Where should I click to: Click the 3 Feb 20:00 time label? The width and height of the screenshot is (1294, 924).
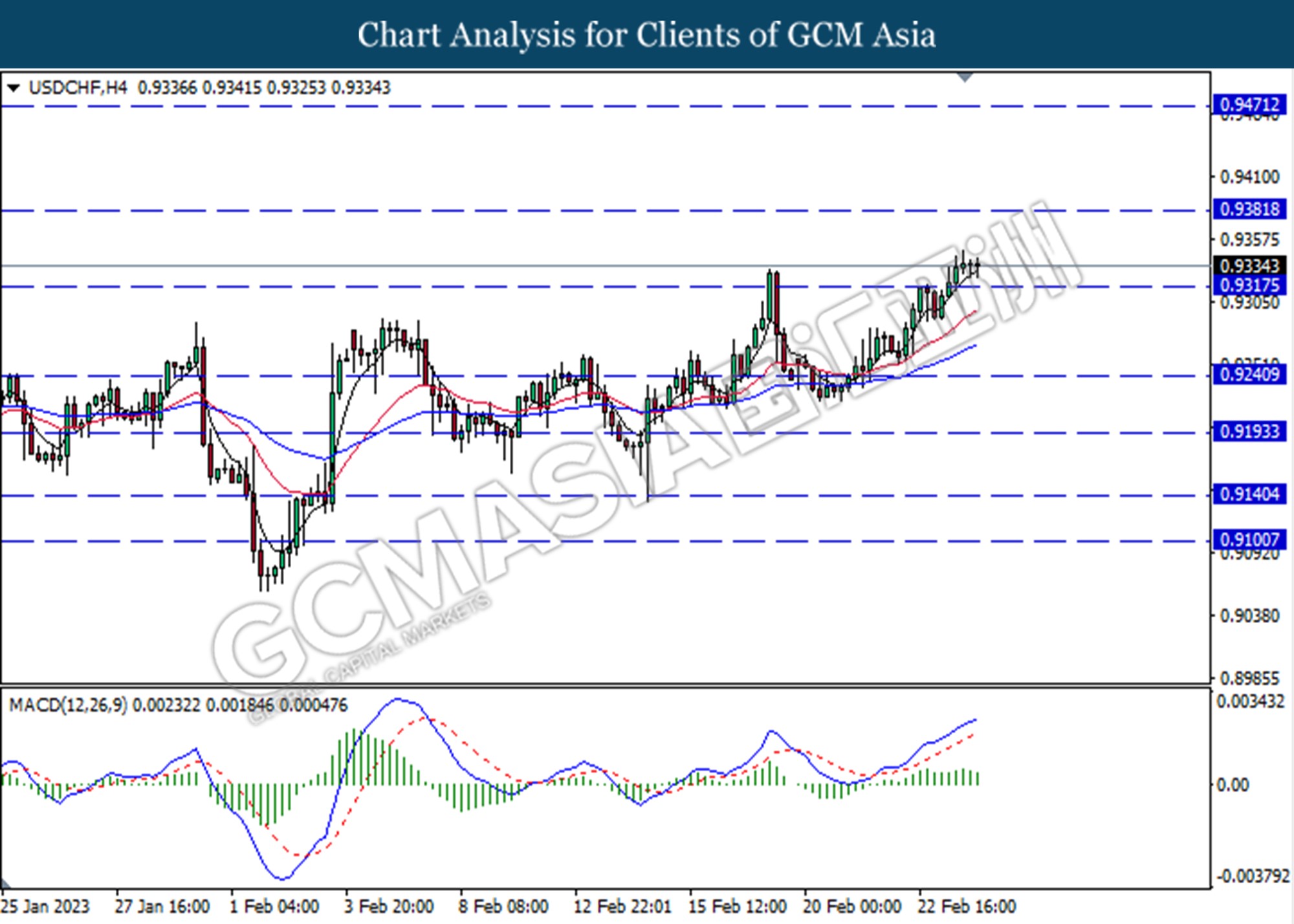click(389, 907)
